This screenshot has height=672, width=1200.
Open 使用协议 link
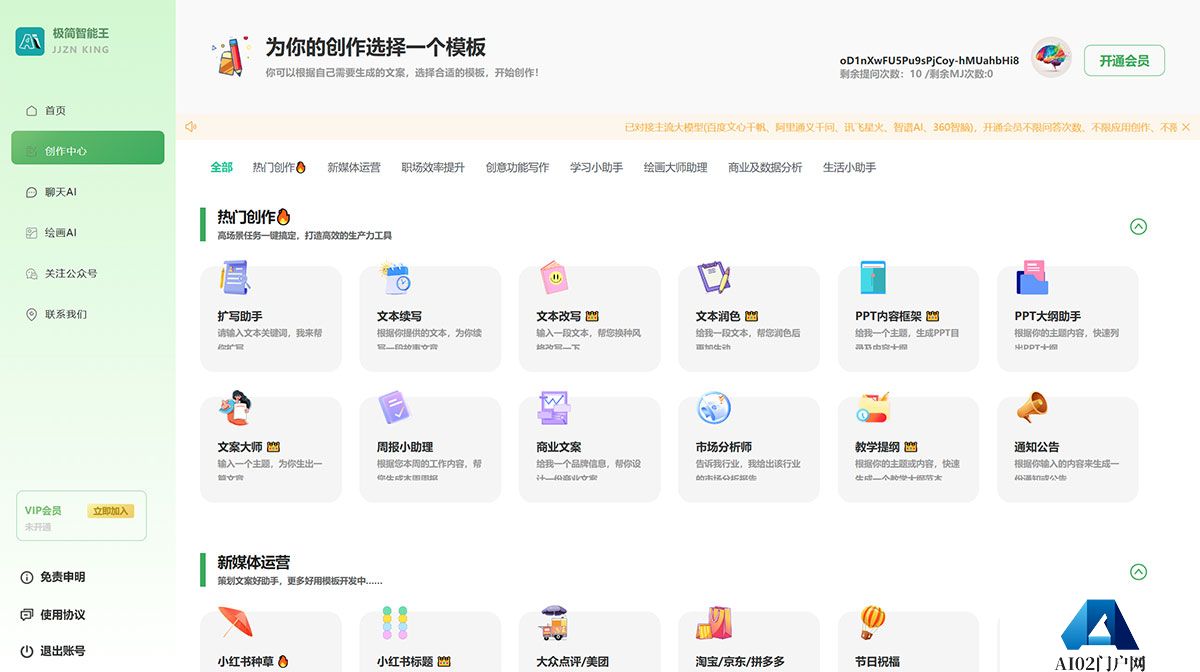[x=53, y=615]
